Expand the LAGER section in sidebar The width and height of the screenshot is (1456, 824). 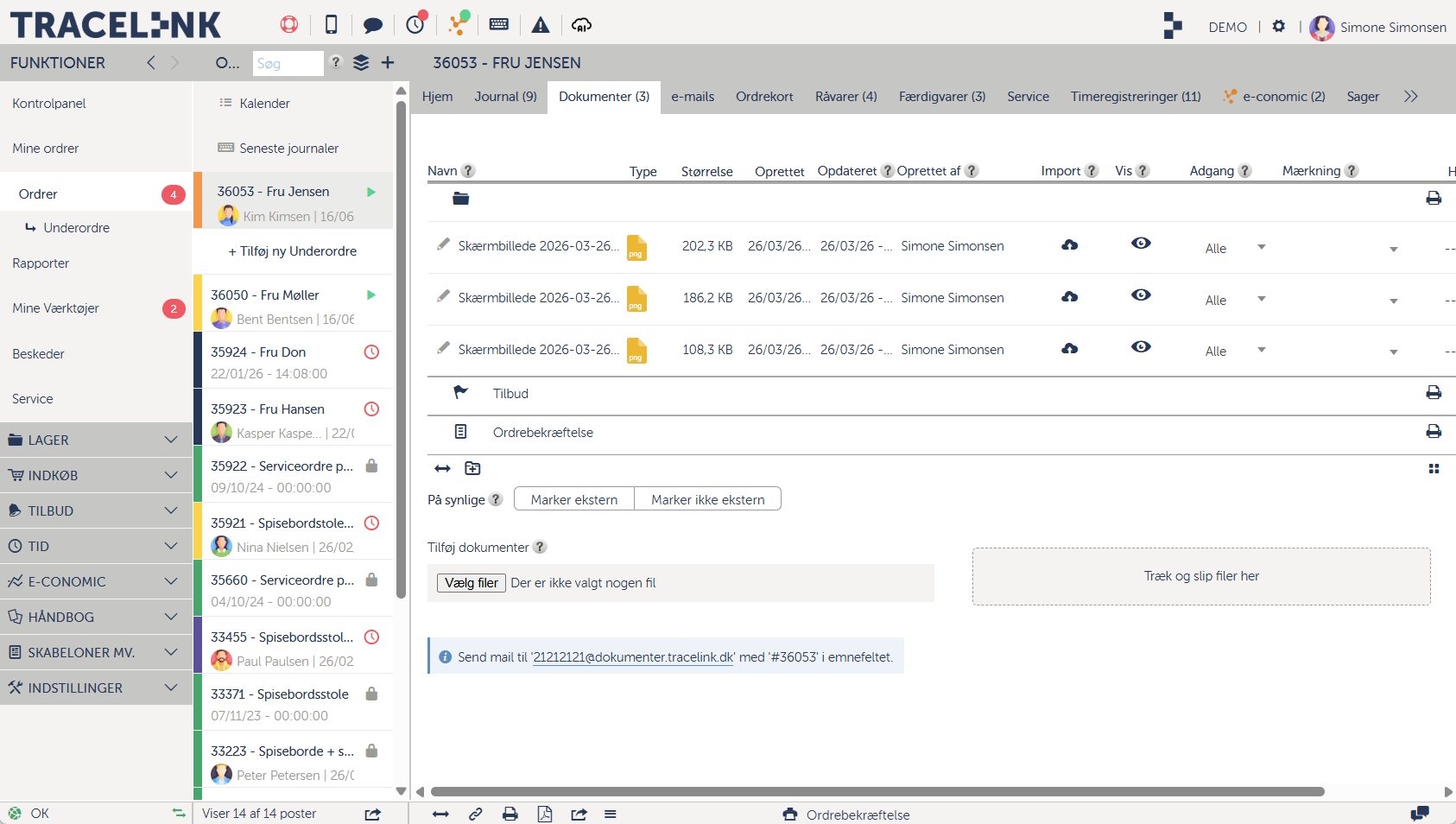tap(96, 441)
